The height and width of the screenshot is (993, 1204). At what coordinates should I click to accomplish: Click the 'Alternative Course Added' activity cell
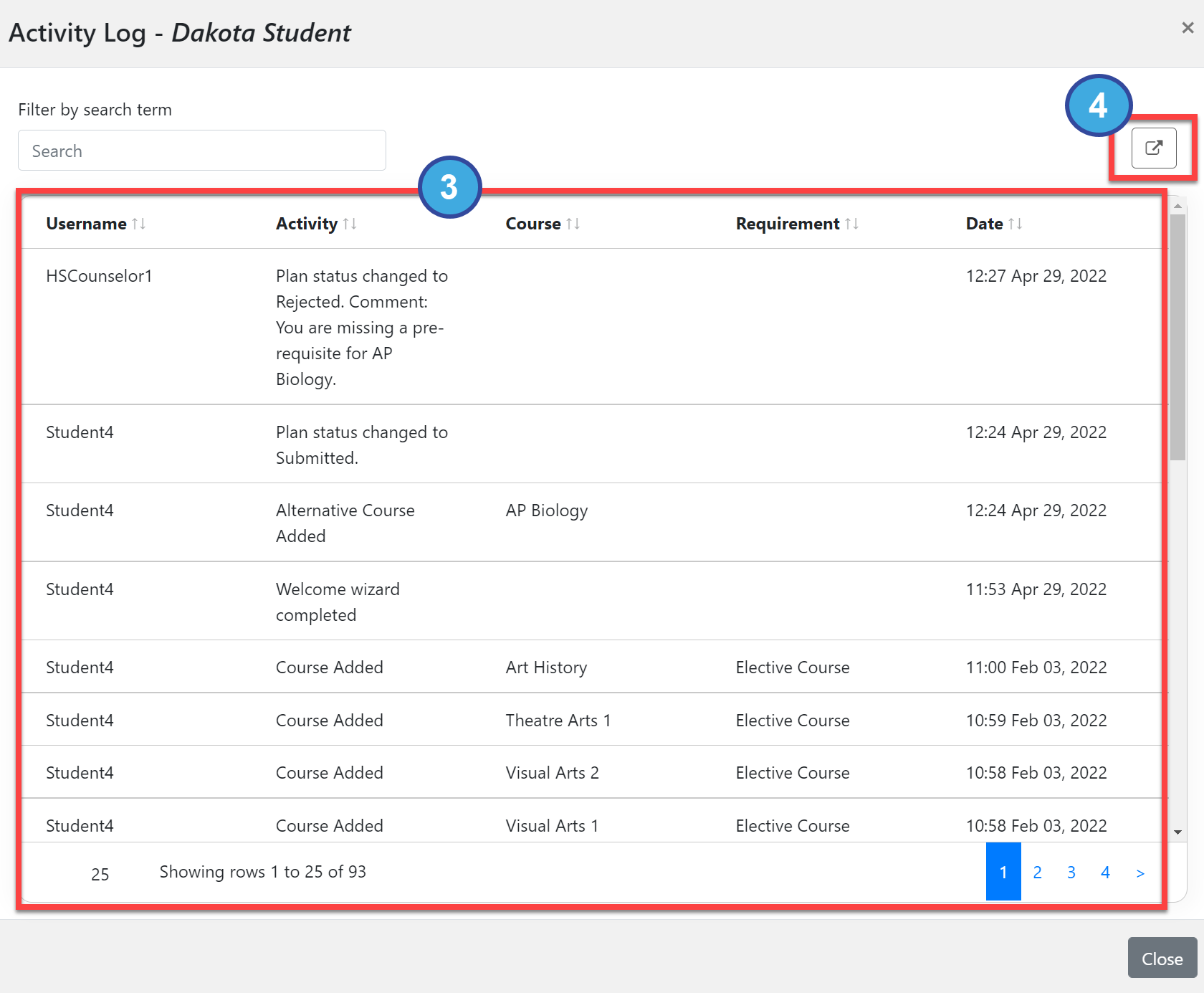[x=345, y=523]
